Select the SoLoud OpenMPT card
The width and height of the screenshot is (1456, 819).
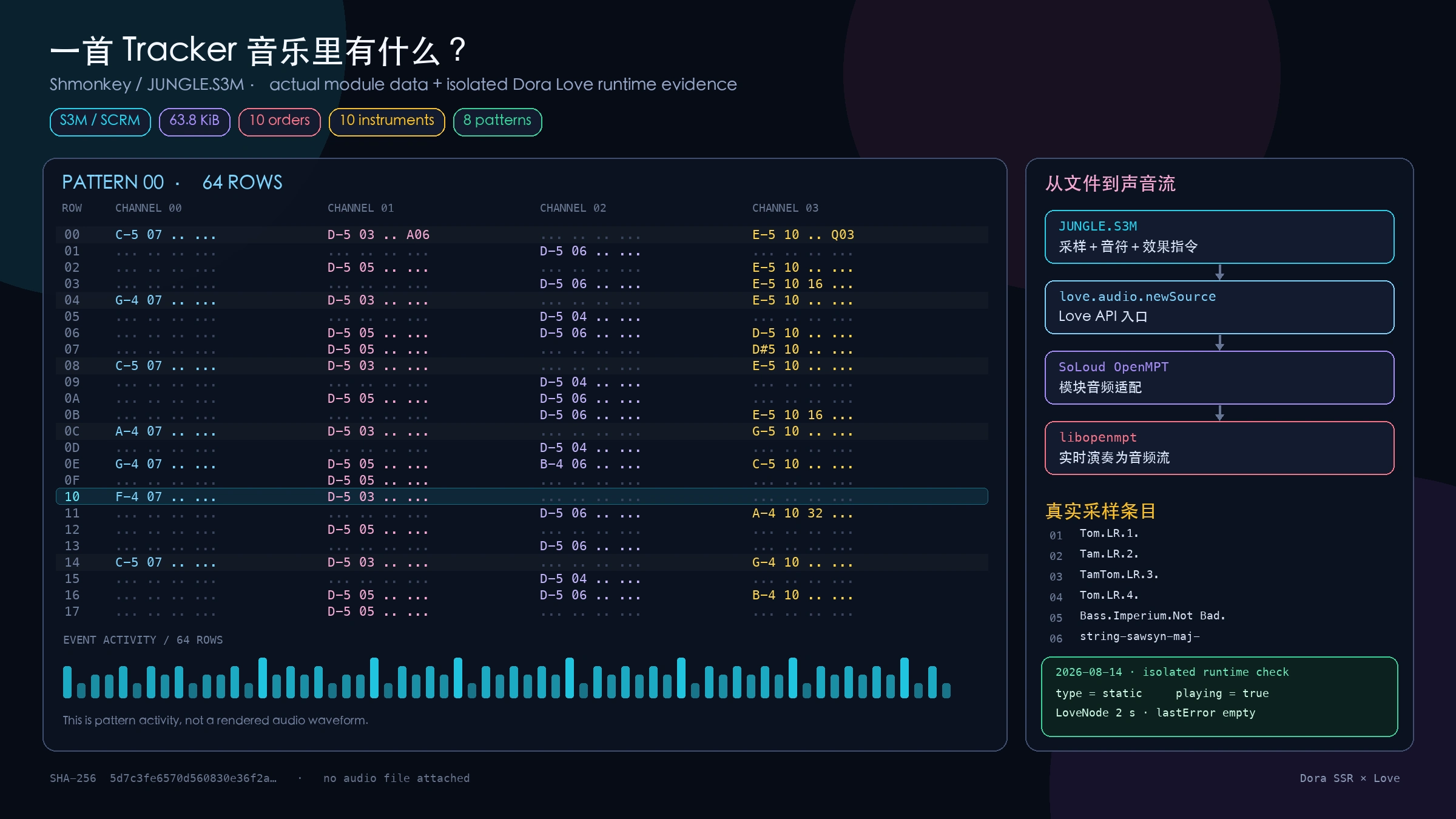1219,377
